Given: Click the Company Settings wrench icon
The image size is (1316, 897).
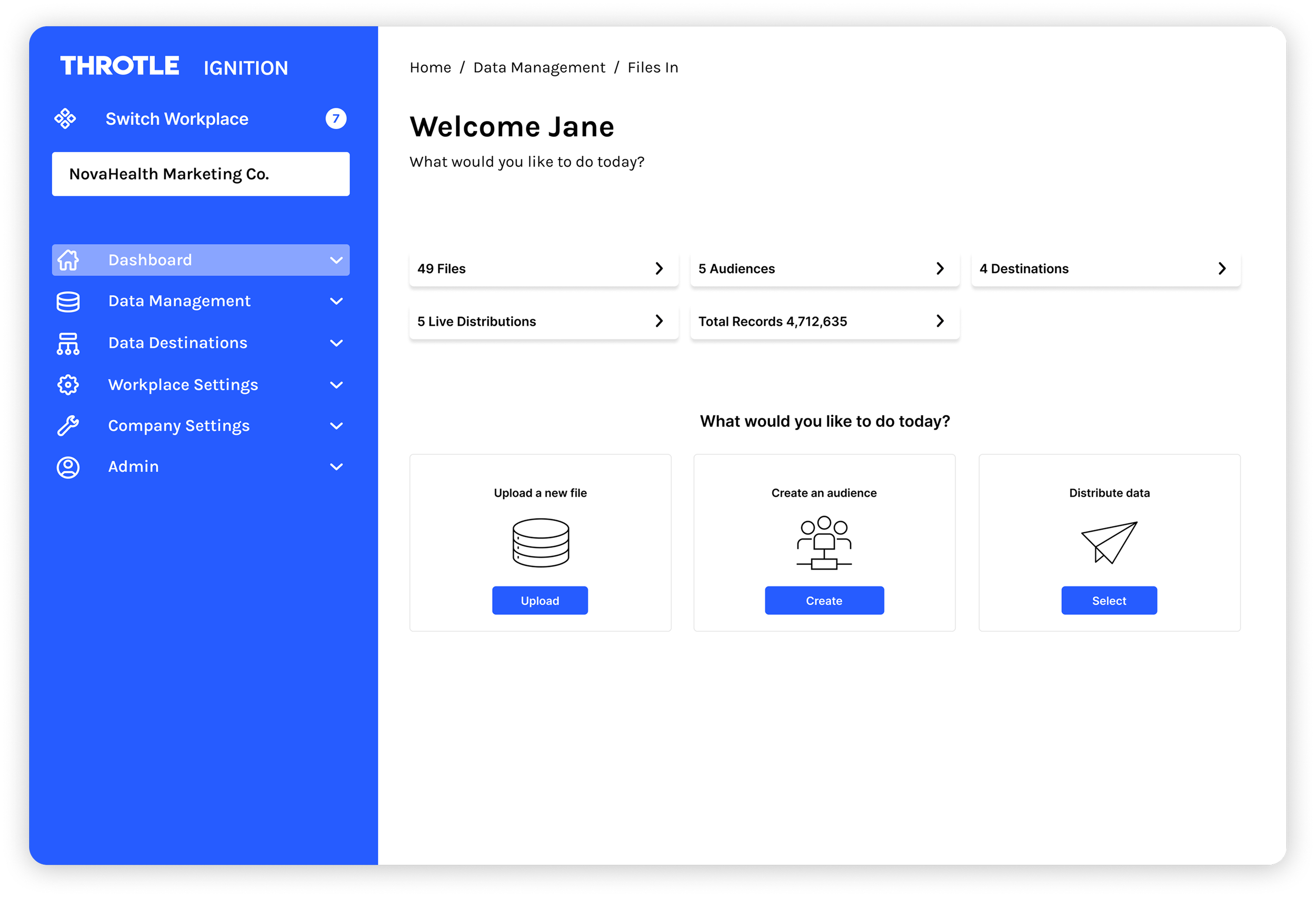Looking at the screenshot, I should [68, 426].
